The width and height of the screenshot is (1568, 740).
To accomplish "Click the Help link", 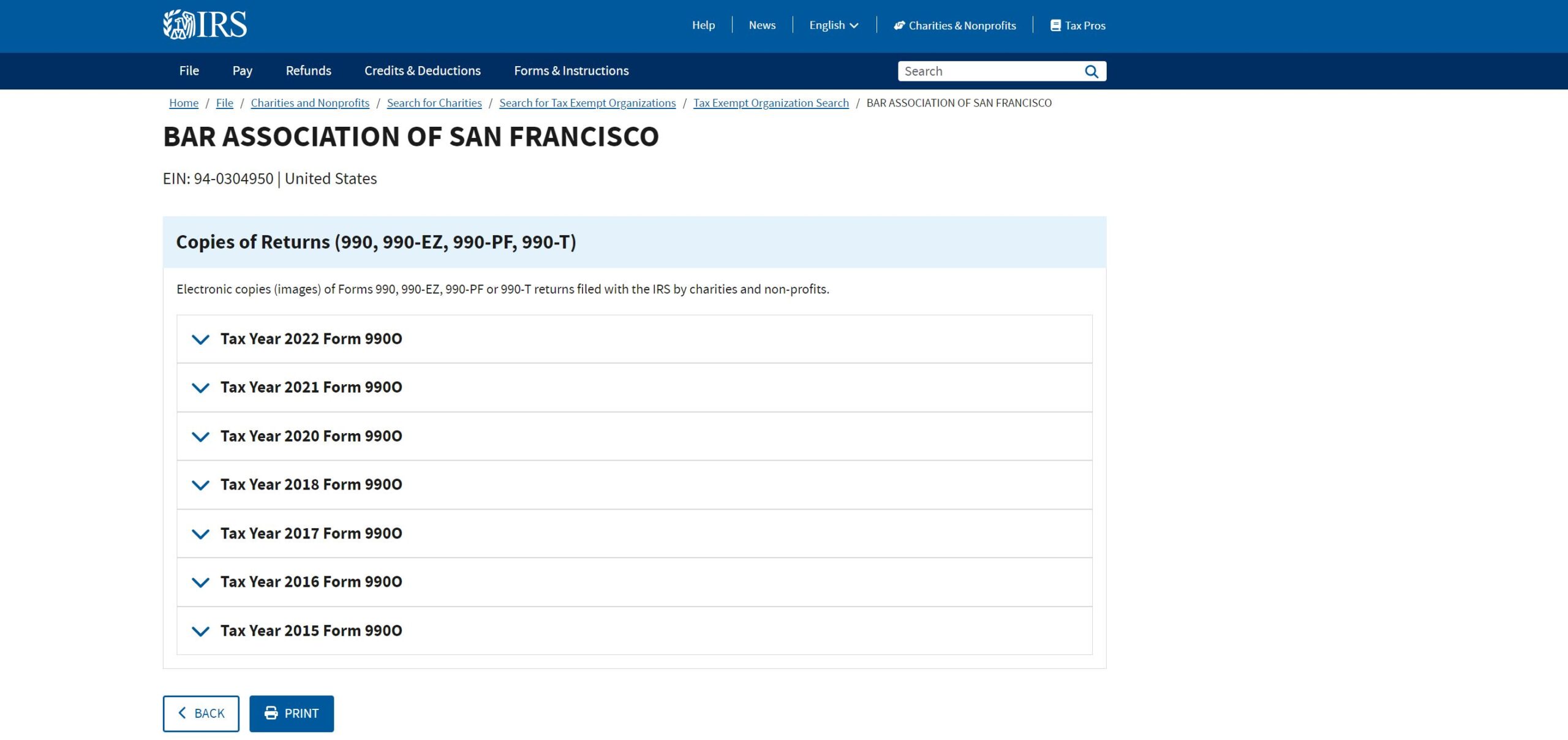I will 703,25.
